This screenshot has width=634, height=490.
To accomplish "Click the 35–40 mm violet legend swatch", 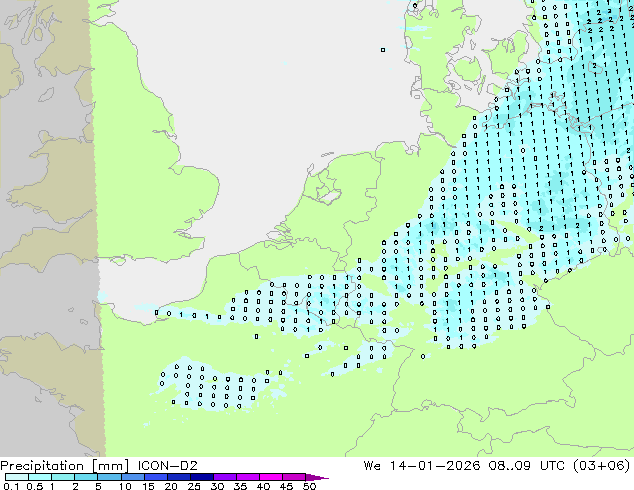I will (x=248, y=477).
